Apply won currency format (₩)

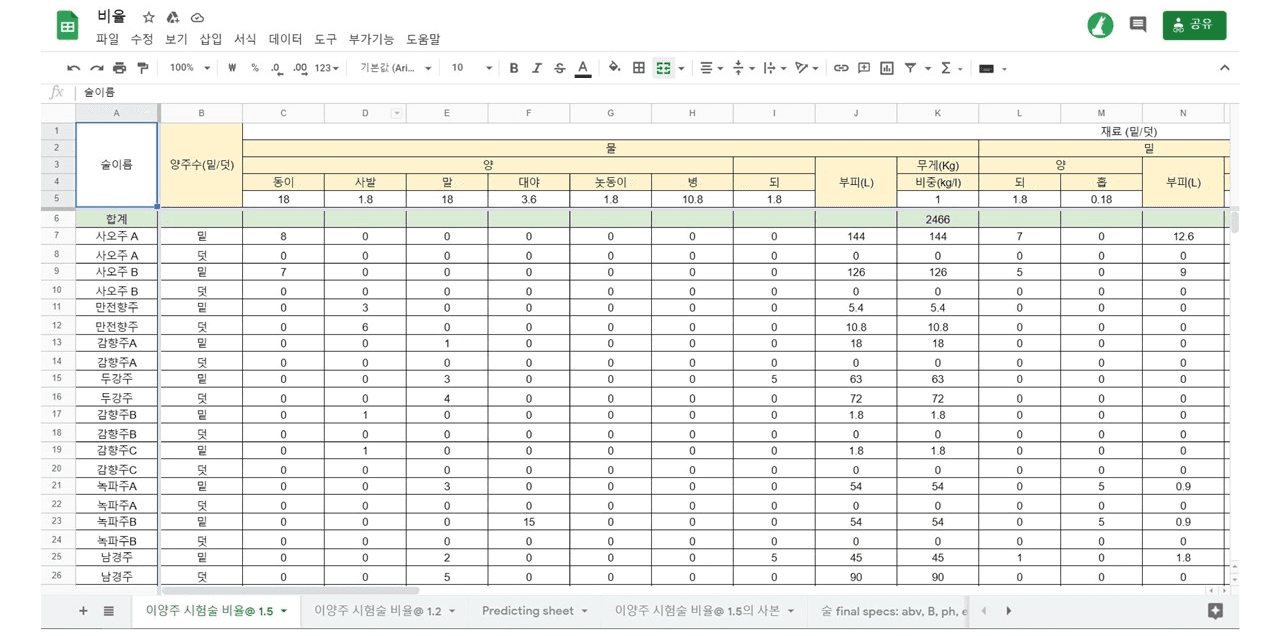tap(232, 68)
